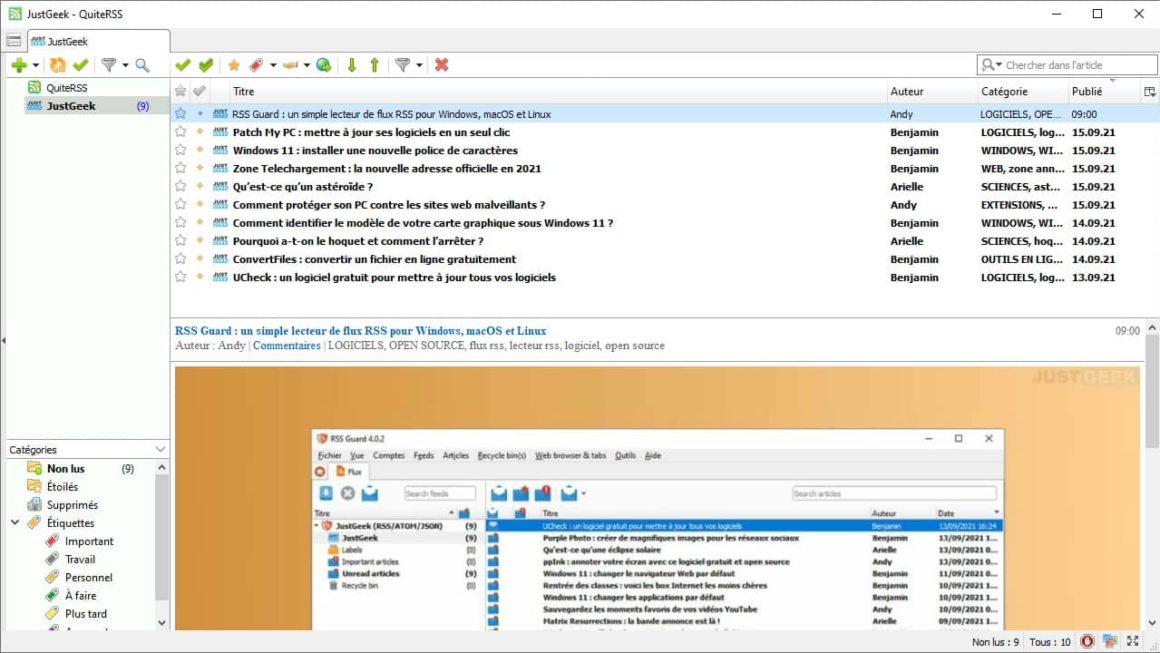Mark selected news as read (first green check)
The height and width of the screenshot is (653, 1160).
pos(183,65)
